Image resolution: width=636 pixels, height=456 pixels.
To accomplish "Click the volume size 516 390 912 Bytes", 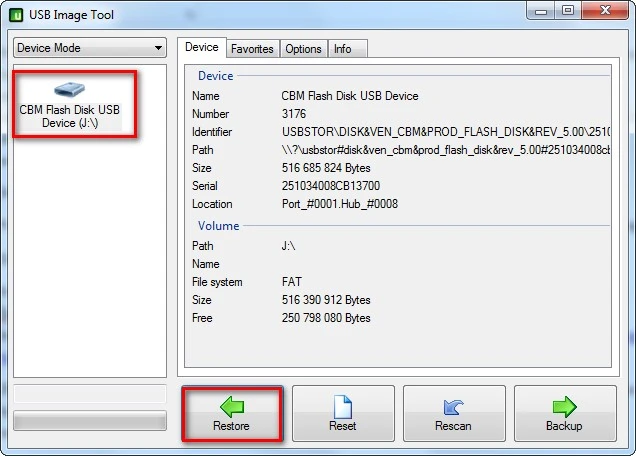I will point(326,300).
